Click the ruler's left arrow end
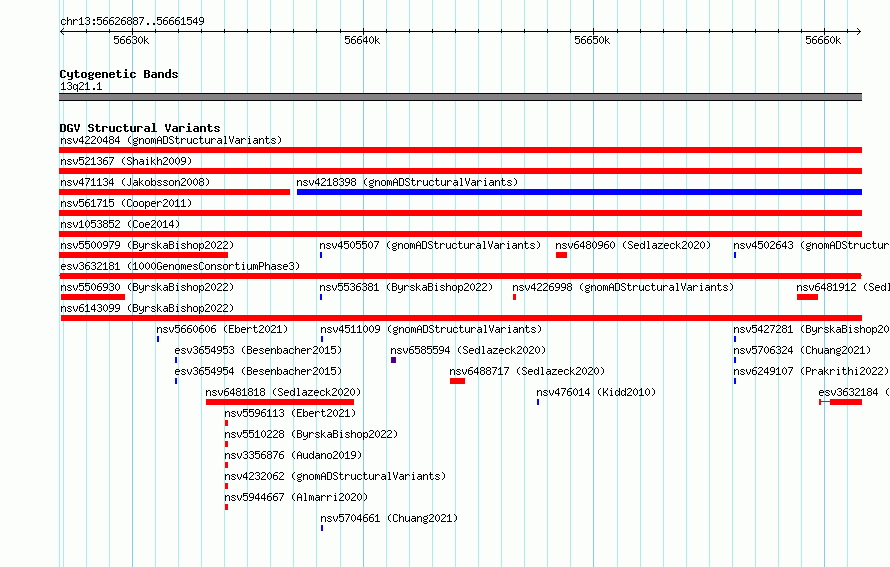The image size is (890, 567). pyautogui.click(x=62, y=32)
